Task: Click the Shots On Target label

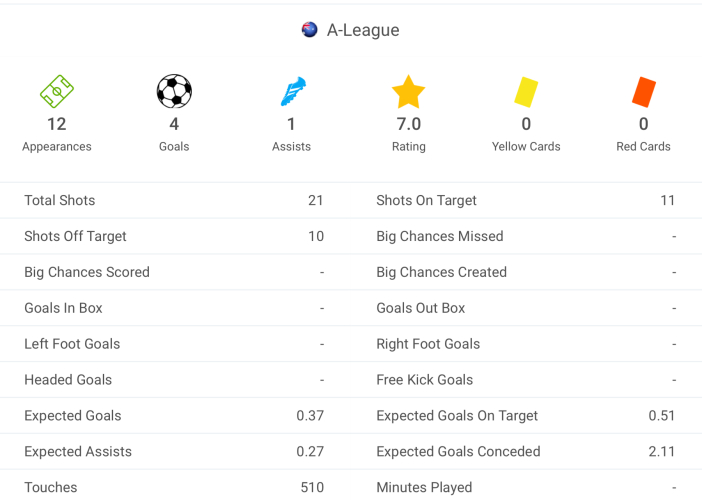Action: pos(426,200)
